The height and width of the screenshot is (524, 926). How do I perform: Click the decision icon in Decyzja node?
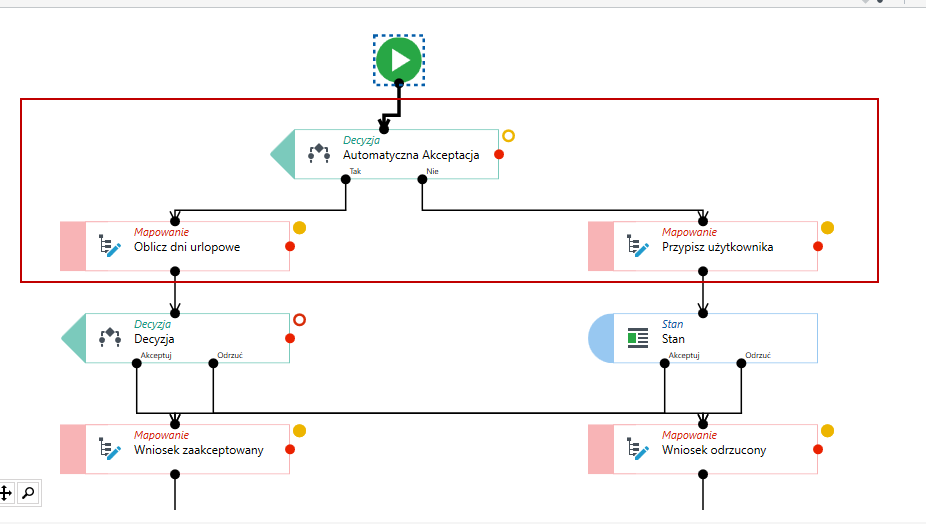click(x=110, y=337)
